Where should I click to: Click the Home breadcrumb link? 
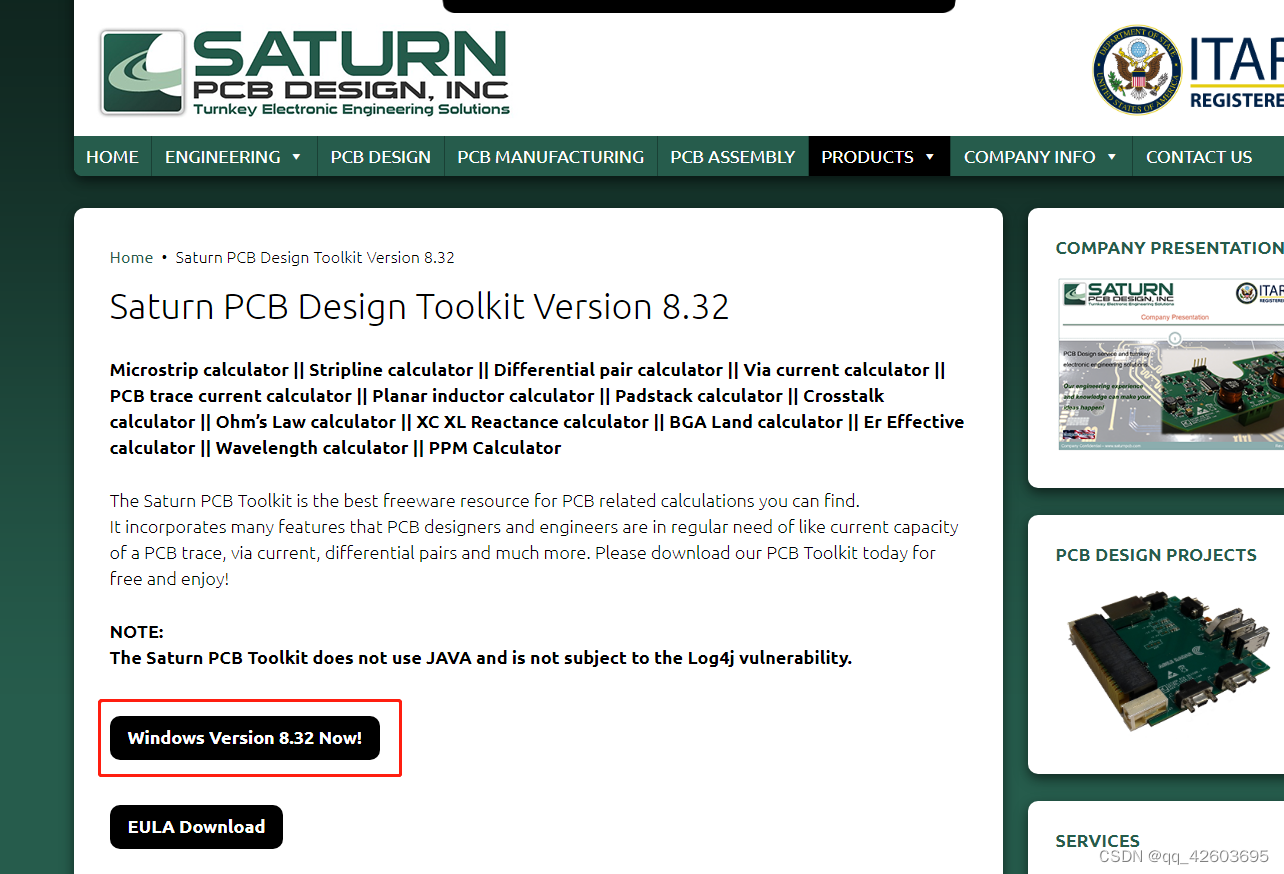coord(131,257)
